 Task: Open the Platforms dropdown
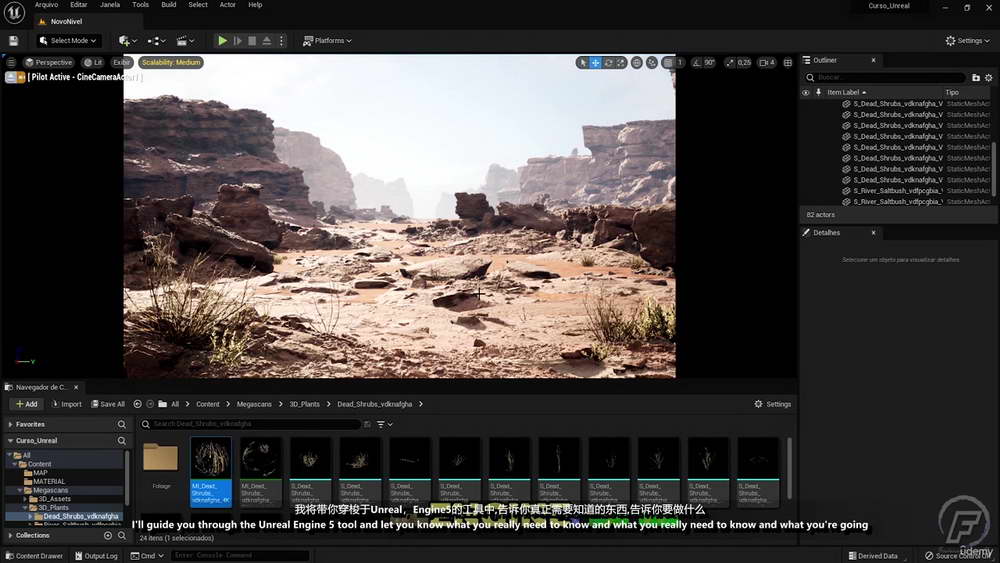point(327,41)
